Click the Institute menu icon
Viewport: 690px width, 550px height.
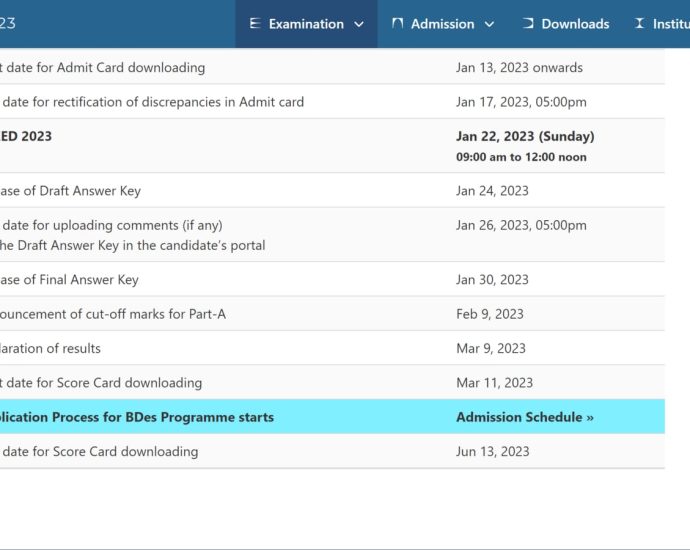point(639,24)
